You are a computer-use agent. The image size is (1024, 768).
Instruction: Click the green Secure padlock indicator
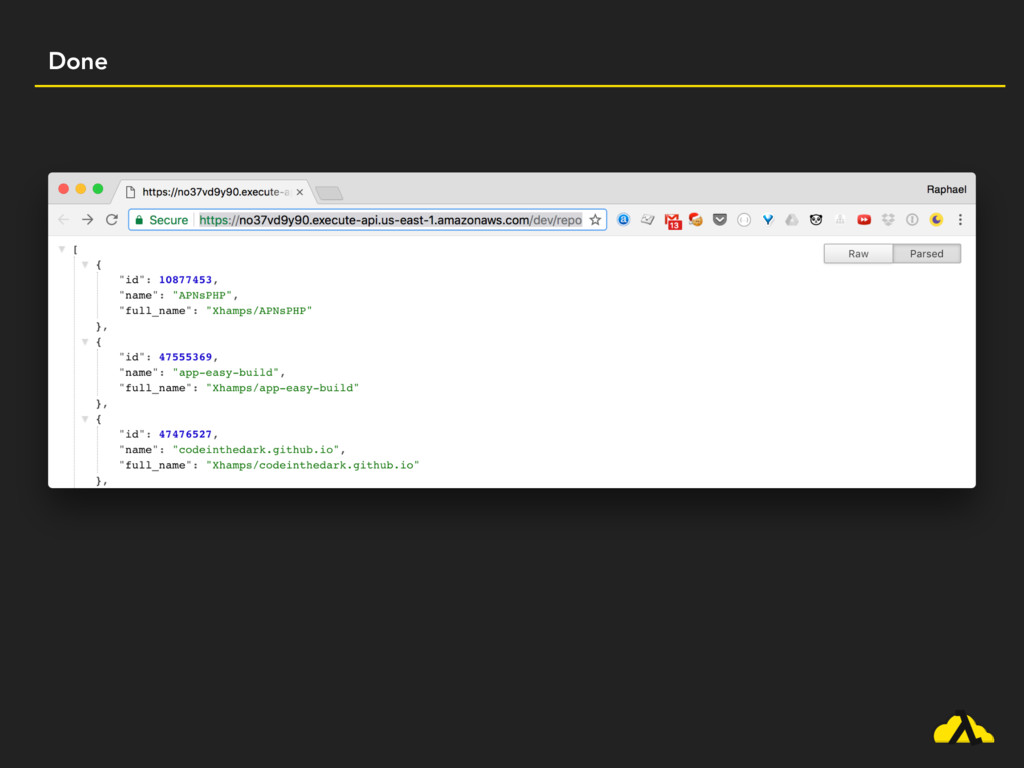tap(161, 220)
